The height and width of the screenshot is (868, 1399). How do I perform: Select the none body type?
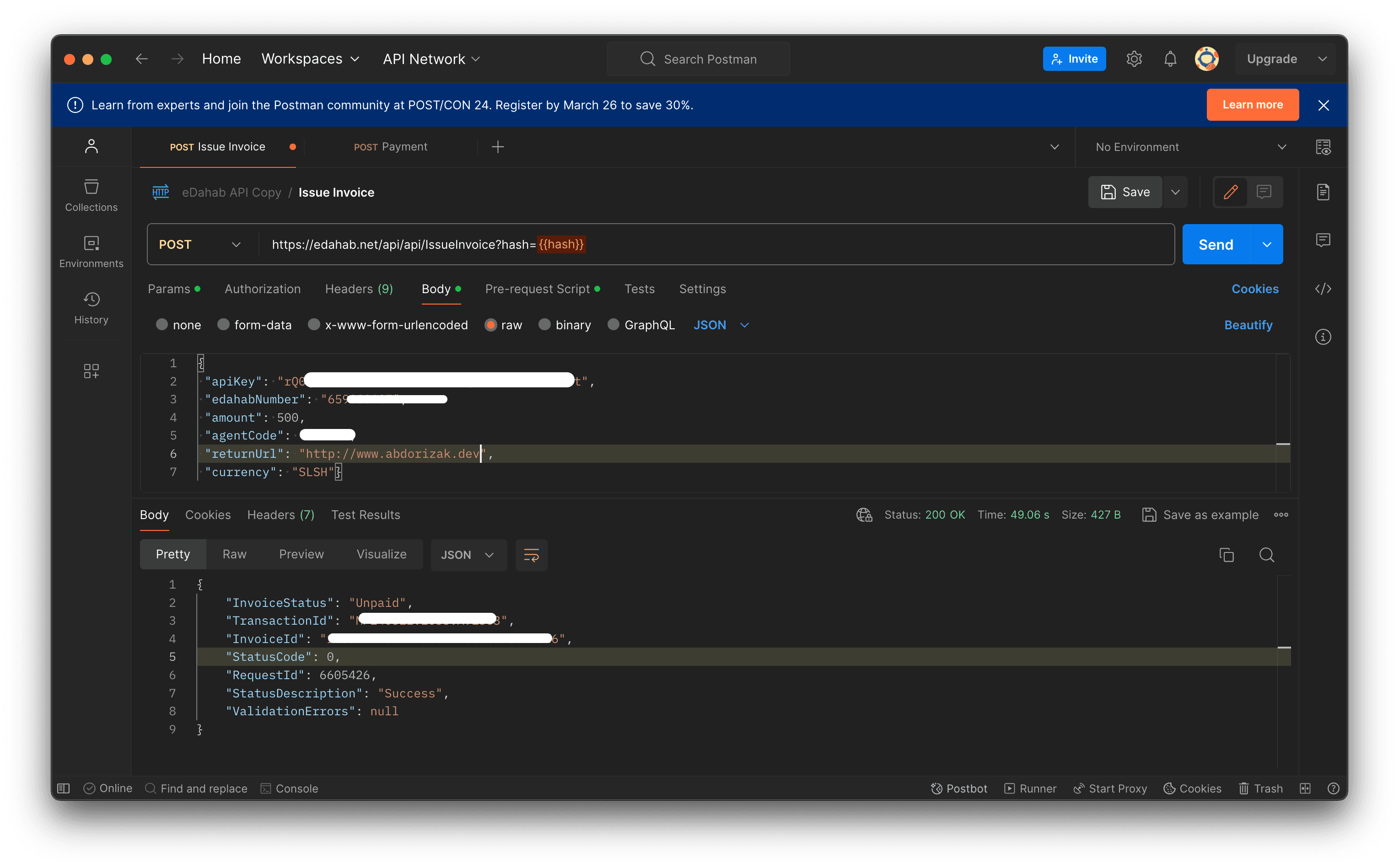178,325
